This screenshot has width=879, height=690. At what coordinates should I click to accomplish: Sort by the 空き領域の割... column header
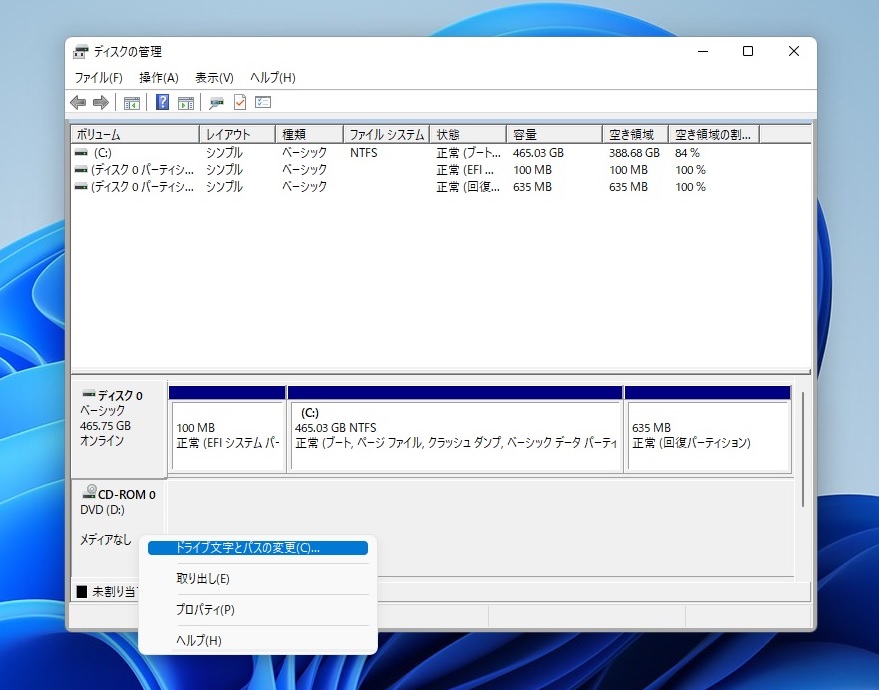pyautogui.click(x=714, y=135)
